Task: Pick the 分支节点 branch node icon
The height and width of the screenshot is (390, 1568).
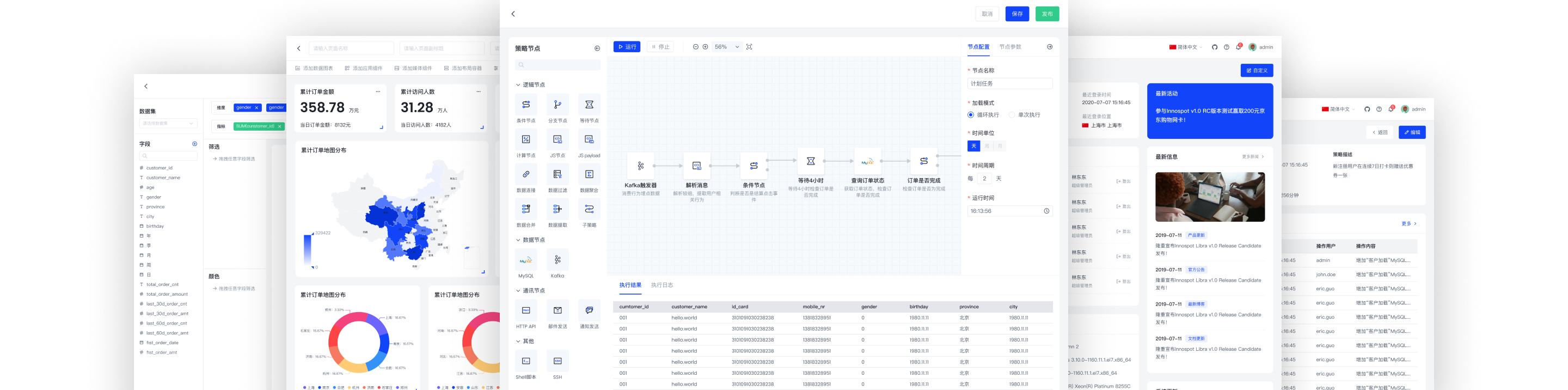Action: point(558,105)
